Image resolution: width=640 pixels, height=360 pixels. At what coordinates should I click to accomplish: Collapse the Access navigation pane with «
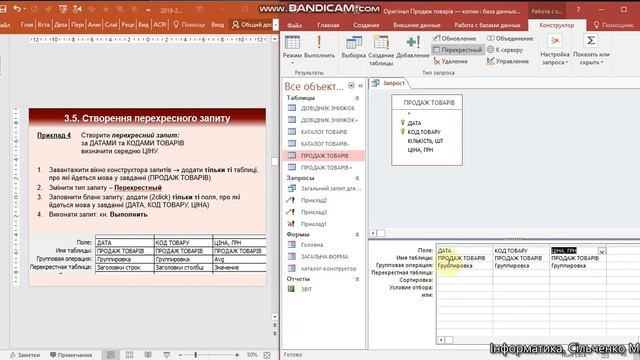click(360, 86)
